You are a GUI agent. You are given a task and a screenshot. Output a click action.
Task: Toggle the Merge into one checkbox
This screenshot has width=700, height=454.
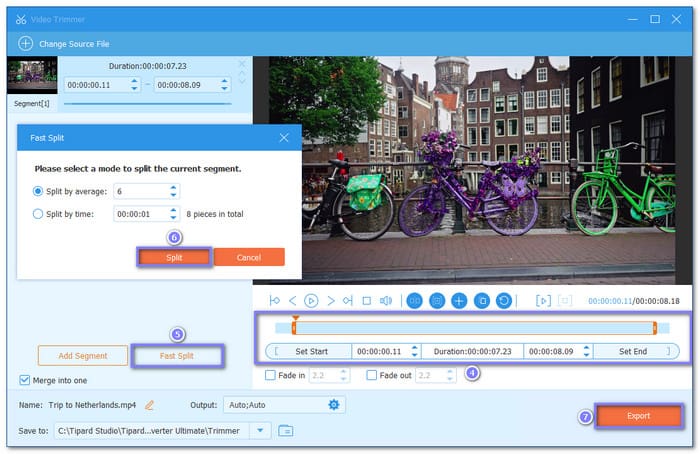(x=25, y=380)
